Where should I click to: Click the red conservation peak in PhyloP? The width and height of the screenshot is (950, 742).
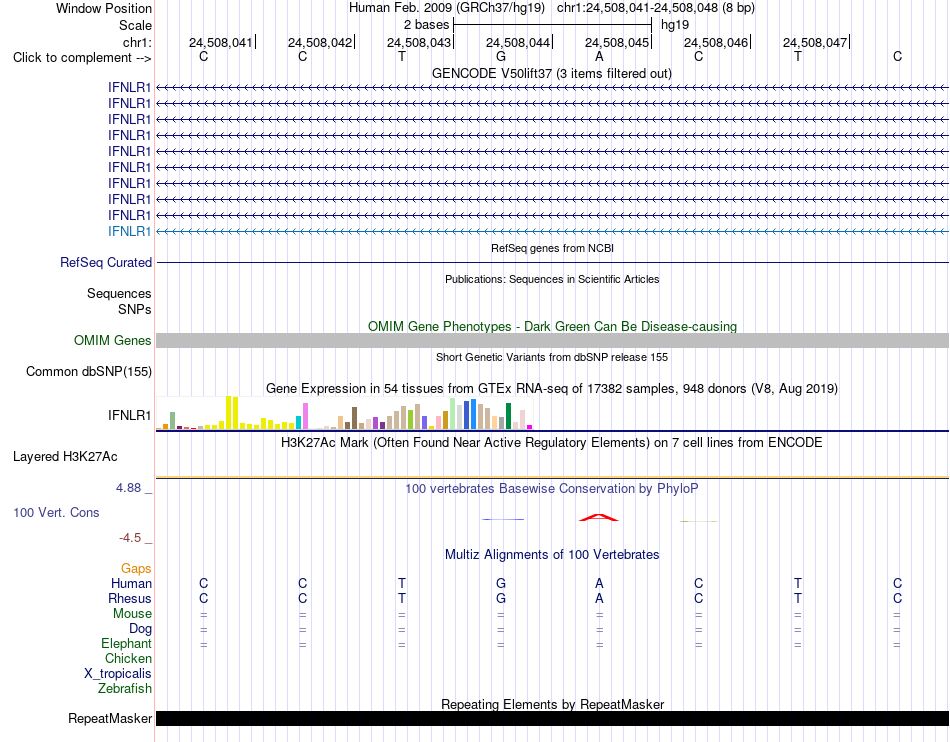(599, 517)
